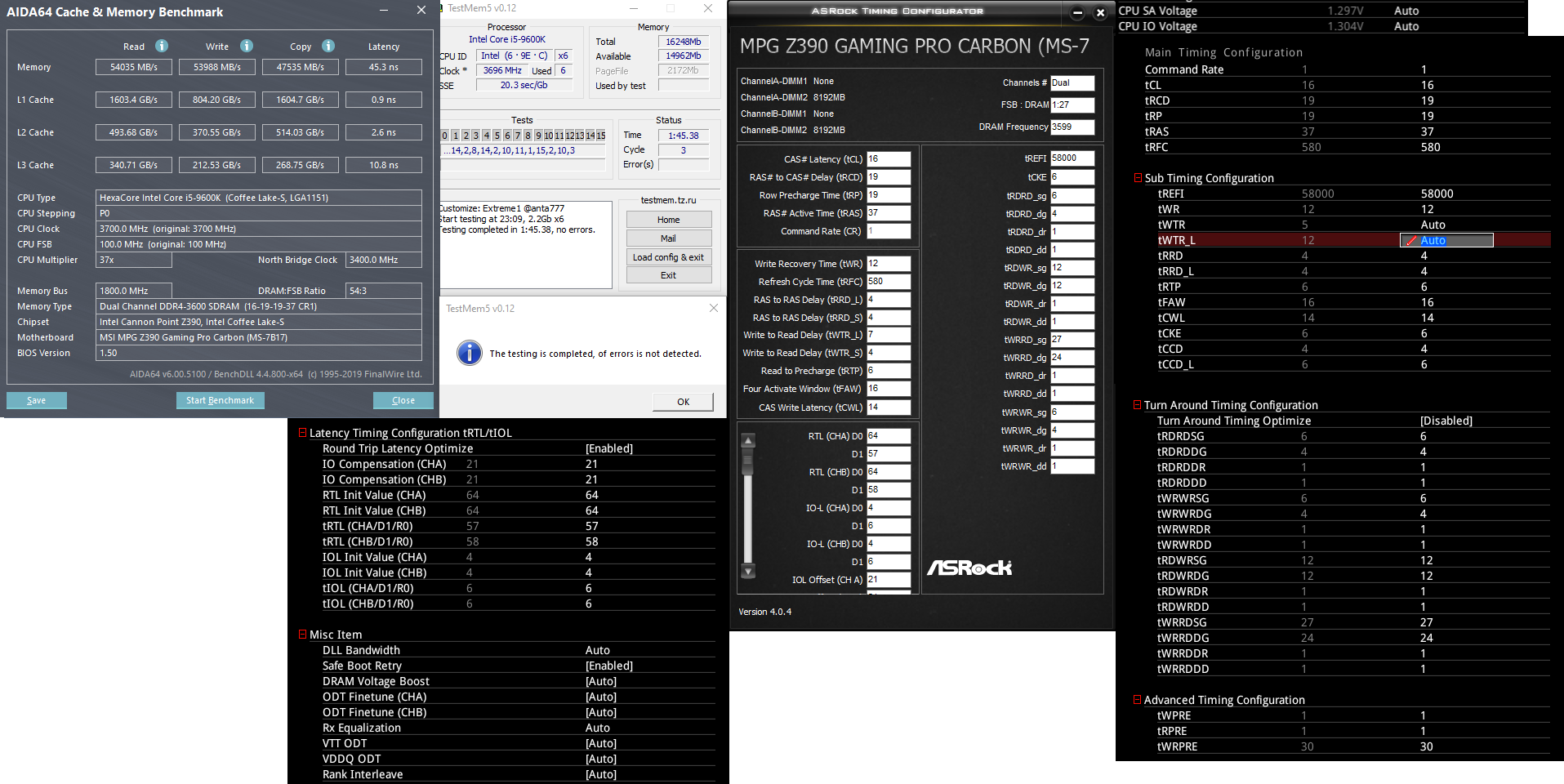Open the DRAM Voltage Boost [Auto] option
This screenshot has height=784, width=1564.
tap(601, 681)
